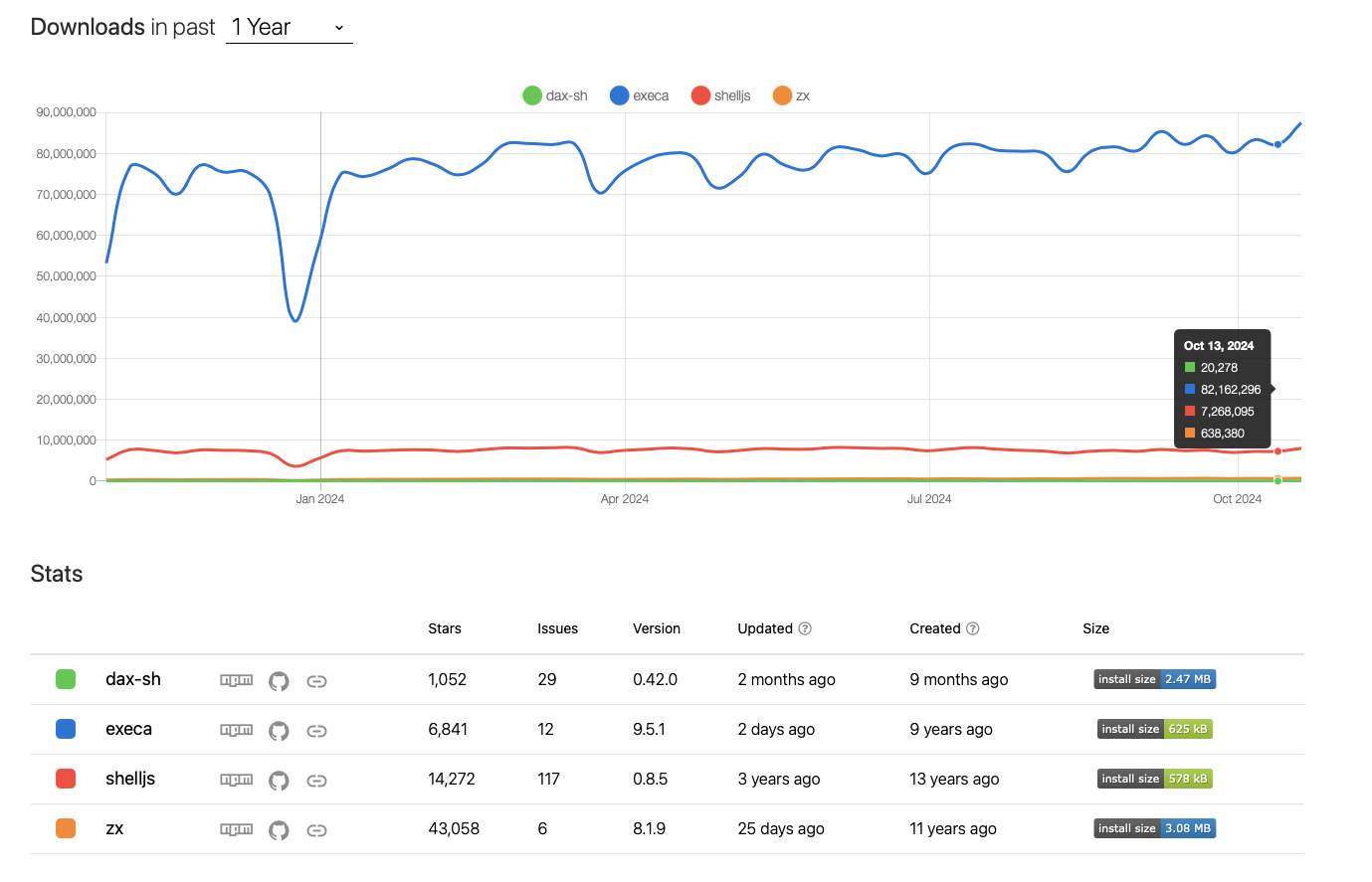Click shelljs install size 578 kB badge
This screenshot has width=1372, height=882.
(x=1155, y=779)
